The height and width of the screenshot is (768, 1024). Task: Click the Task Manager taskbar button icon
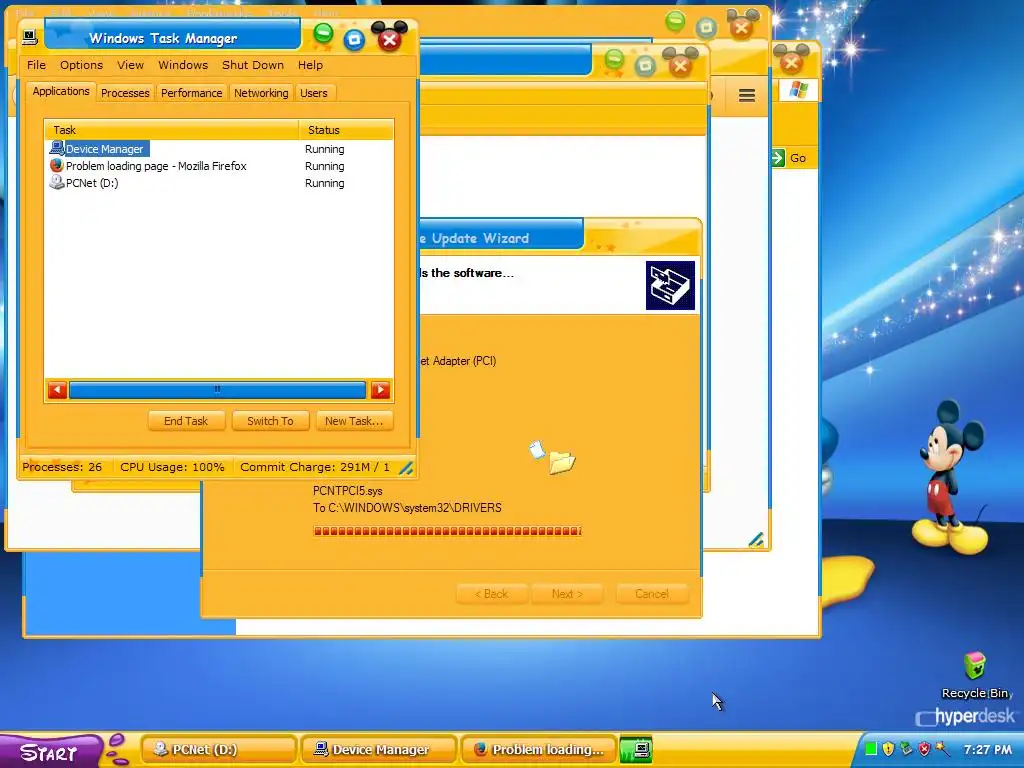(635, 750)
